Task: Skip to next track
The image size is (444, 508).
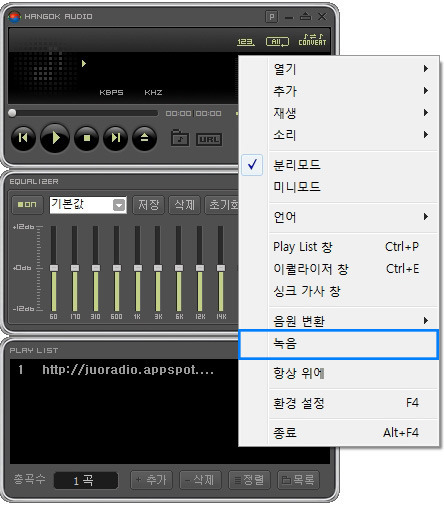Action: click(x=115, y=138)
